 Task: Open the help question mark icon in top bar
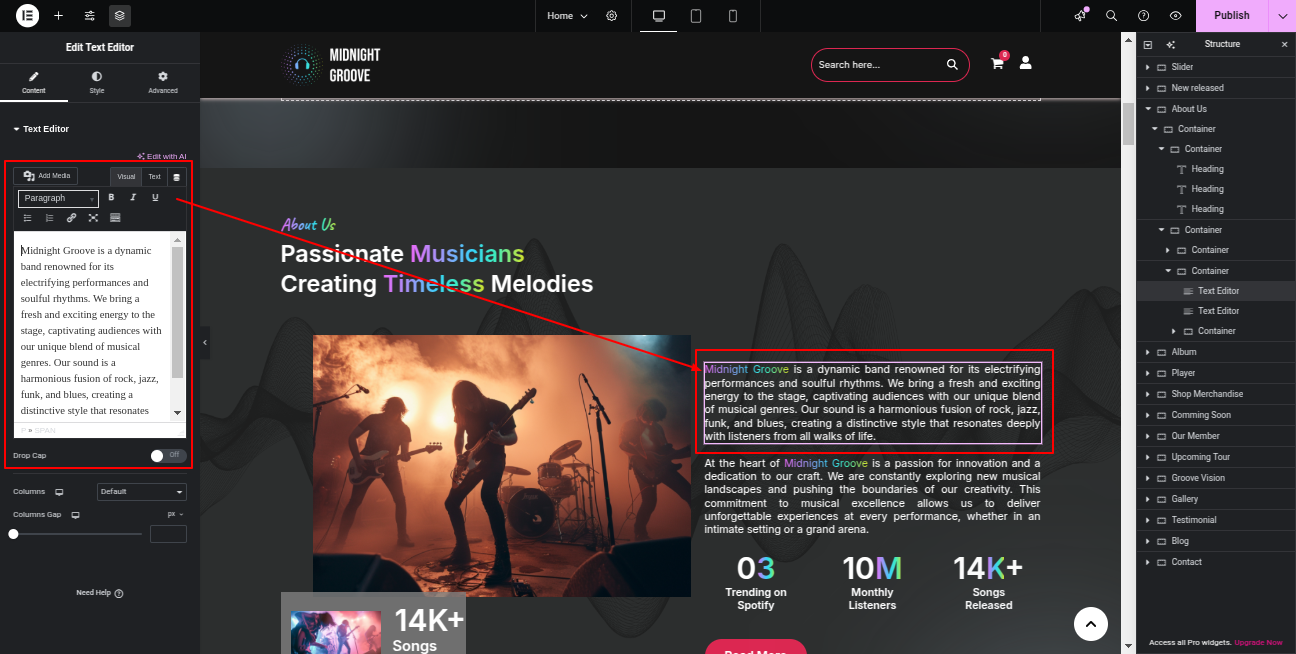(x=1144, y=16)
